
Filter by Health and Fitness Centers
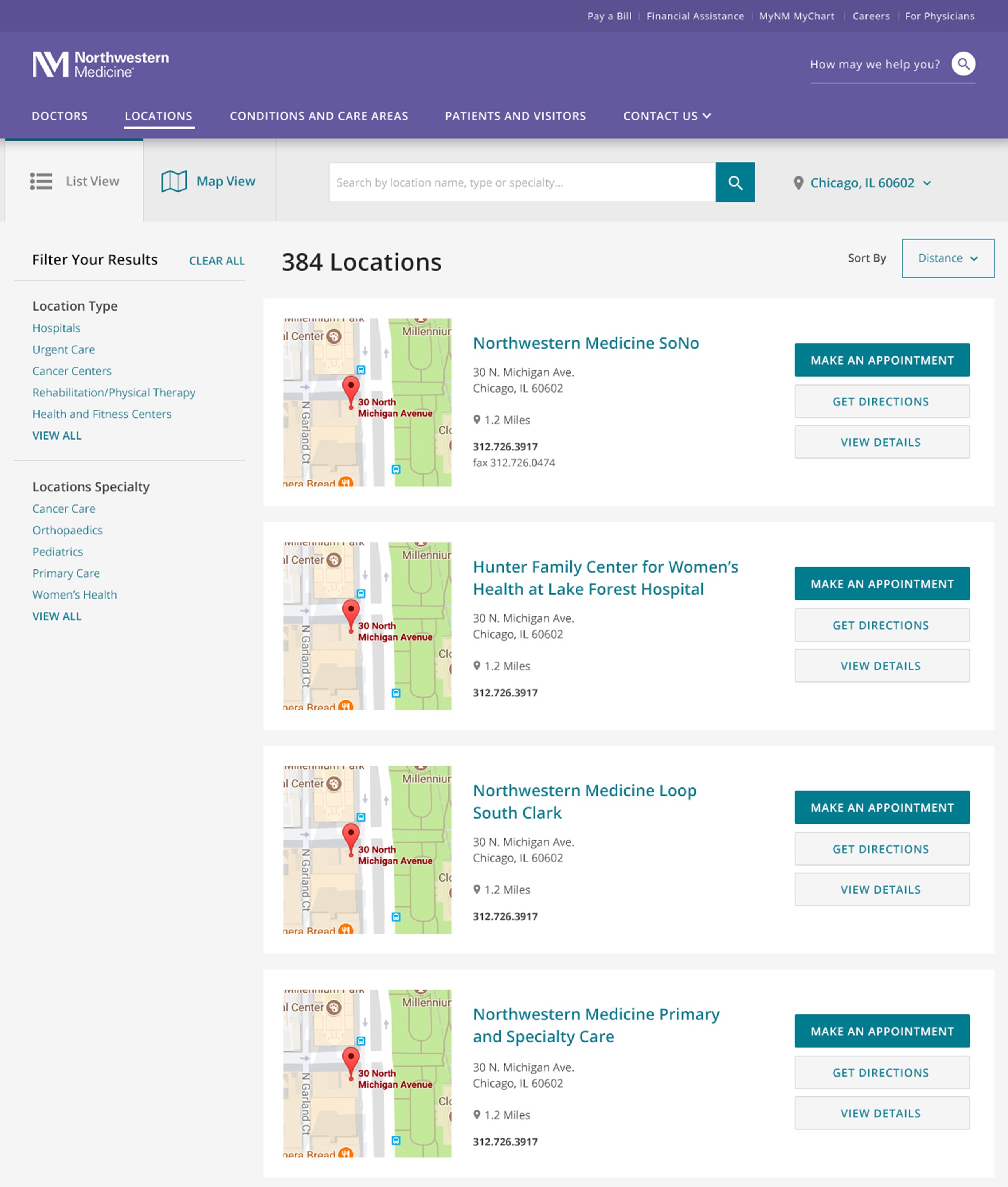pos(102,414)
